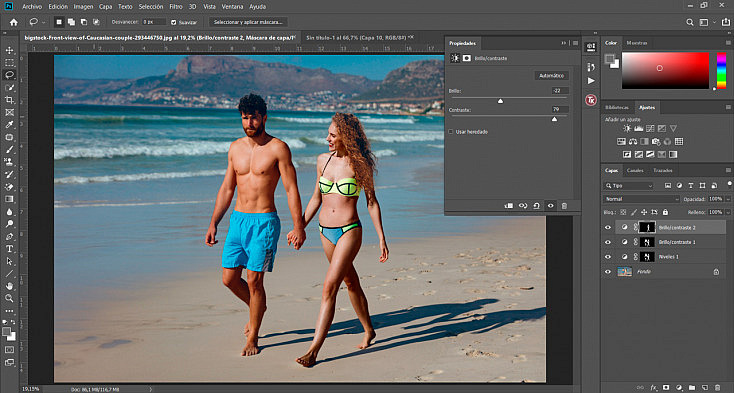Open the Archivo menu

click(x=32, y=7)
